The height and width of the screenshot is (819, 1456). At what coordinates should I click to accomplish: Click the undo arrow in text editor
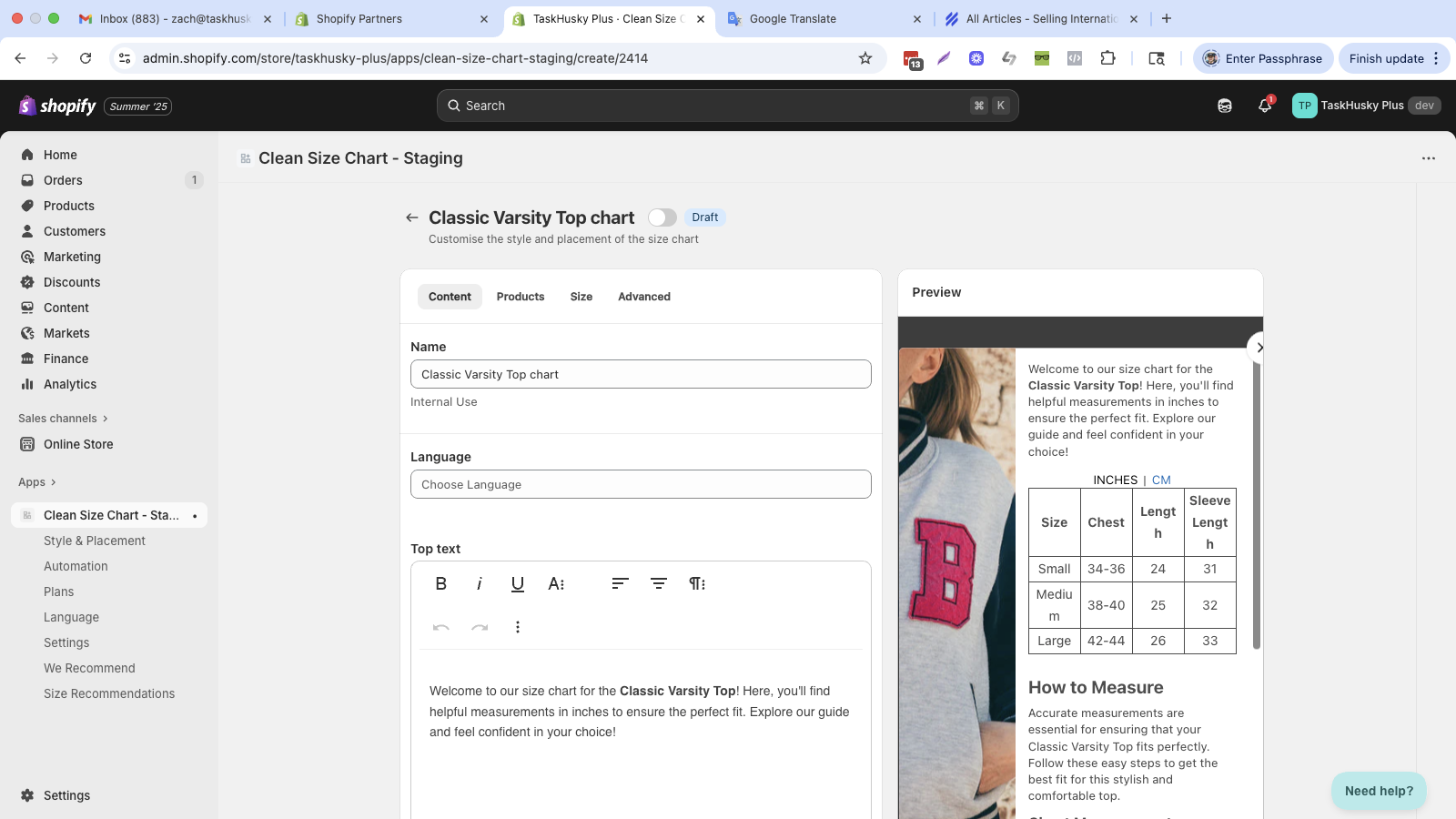coord(441,627)
